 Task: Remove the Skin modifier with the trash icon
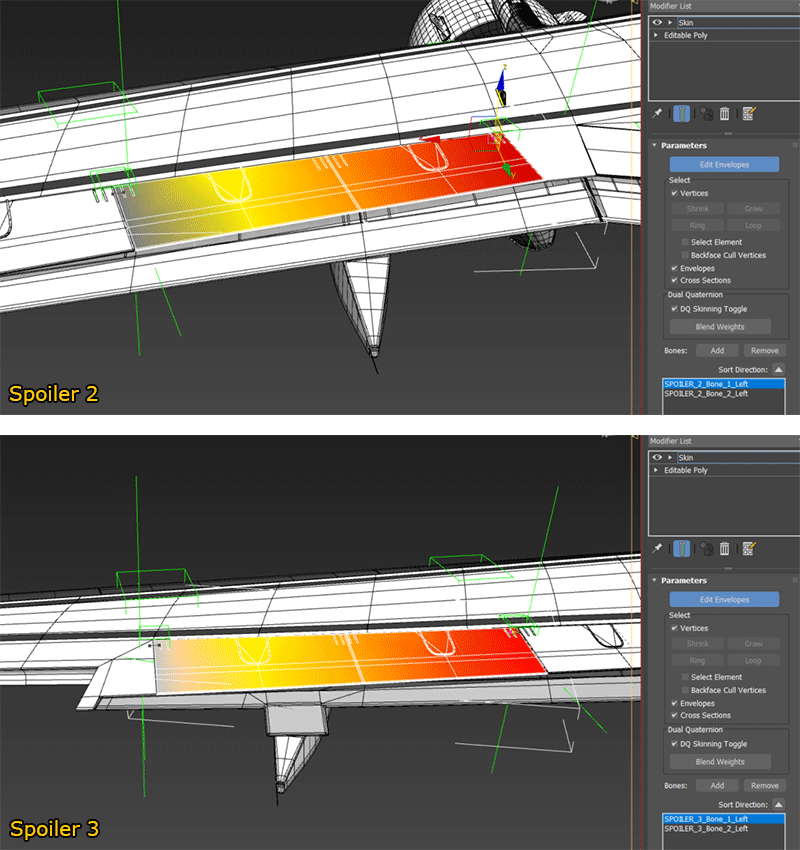pyautogui.click(x=725, y=113)
